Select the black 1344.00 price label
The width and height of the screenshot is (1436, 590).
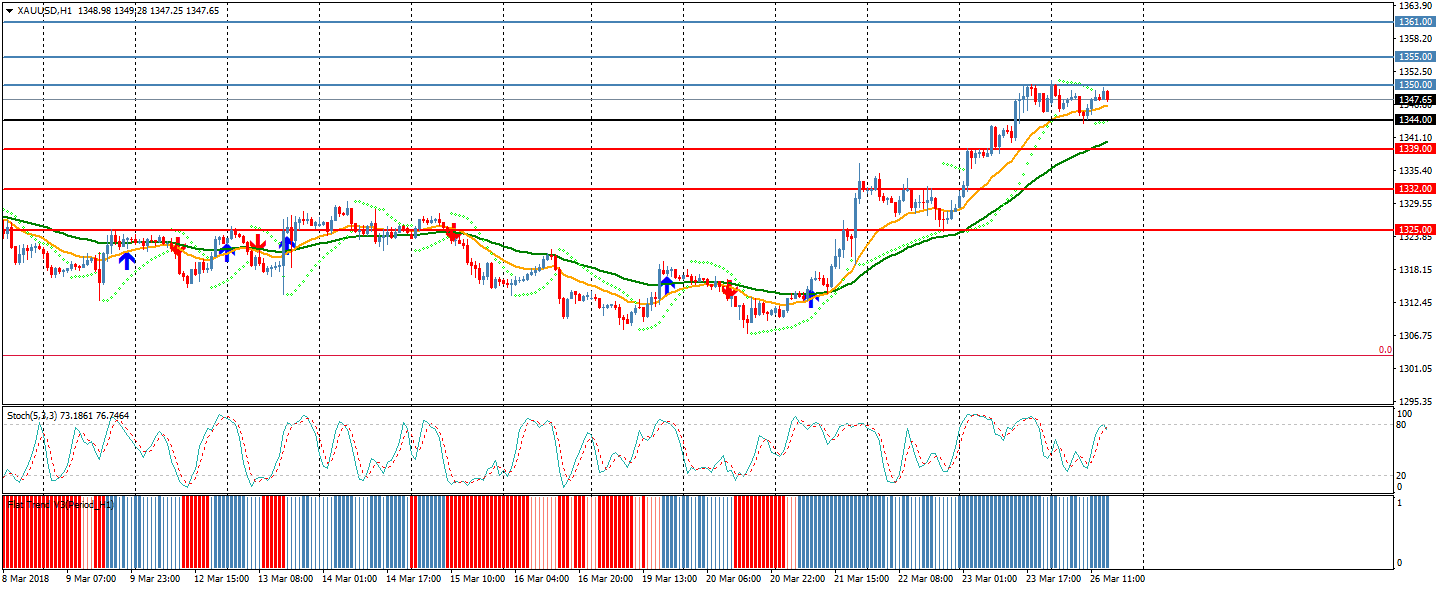pyautogui.click(x=1415, y=120)
